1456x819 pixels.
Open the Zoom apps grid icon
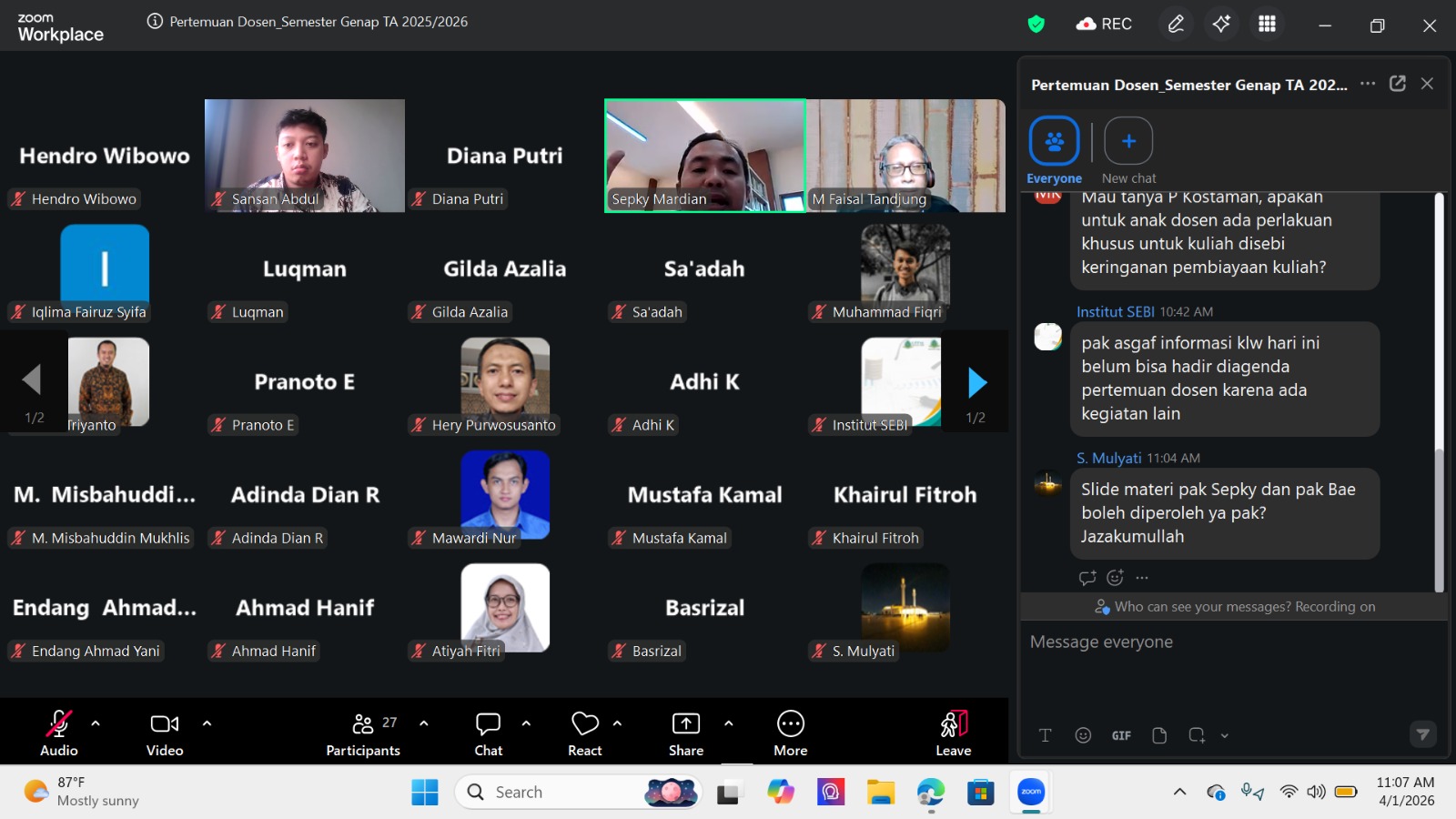pyautogui.click(x=1267, y=24)
